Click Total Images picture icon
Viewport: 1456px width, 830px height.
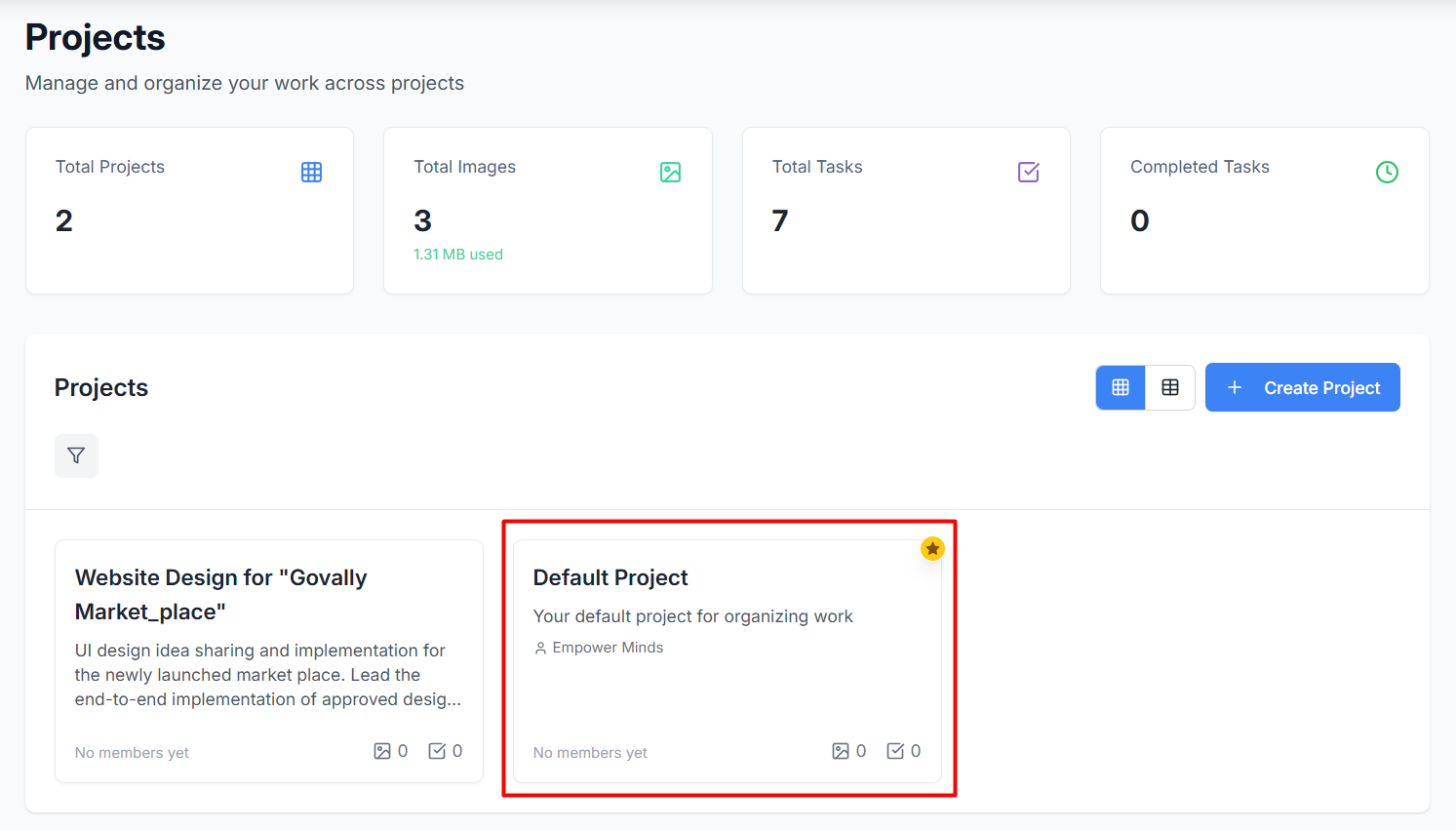click(670, 173)
